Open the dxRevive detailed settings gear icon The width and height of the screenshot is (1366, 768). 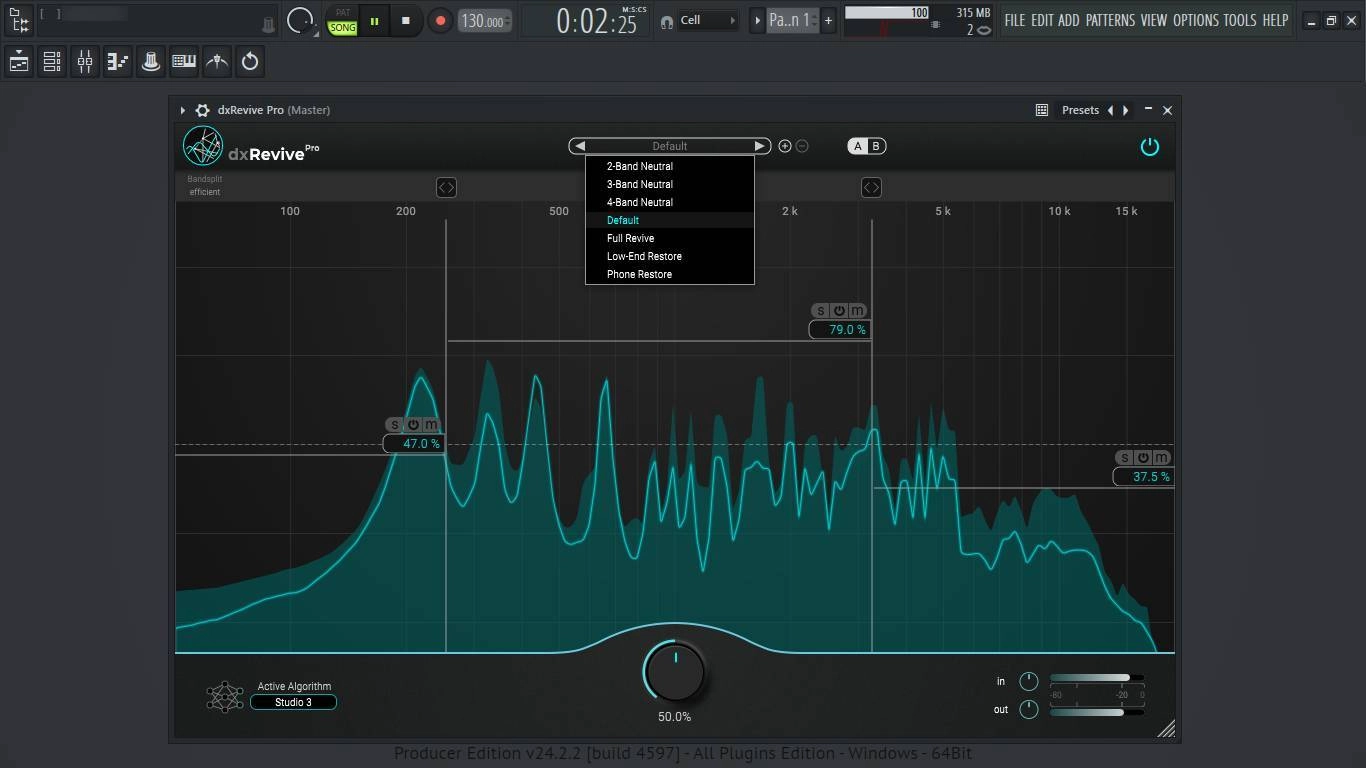202,110
